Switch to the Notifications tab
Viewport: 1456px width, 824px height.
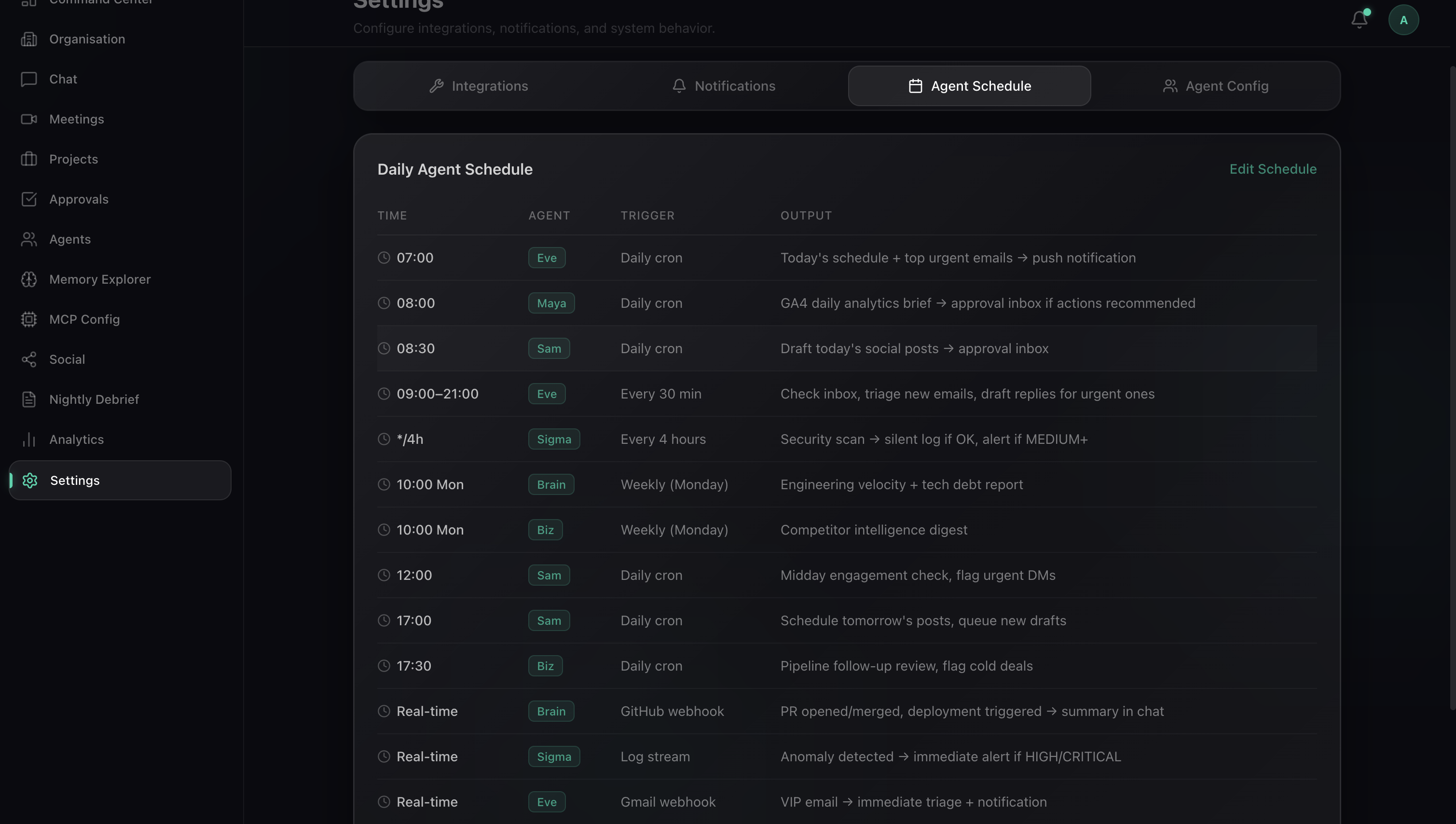(x=723, y=86)
